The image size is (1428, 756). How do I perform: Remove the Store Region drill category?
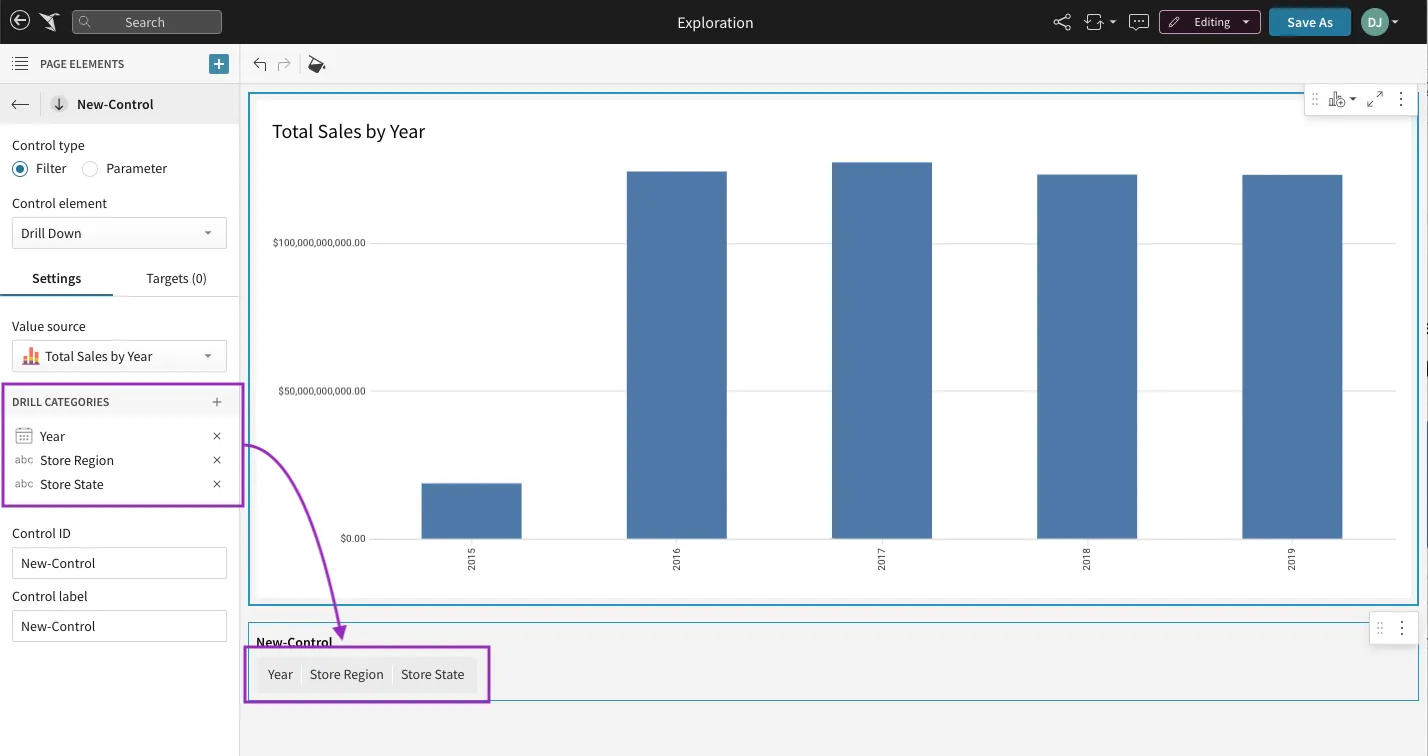[217, 460]
